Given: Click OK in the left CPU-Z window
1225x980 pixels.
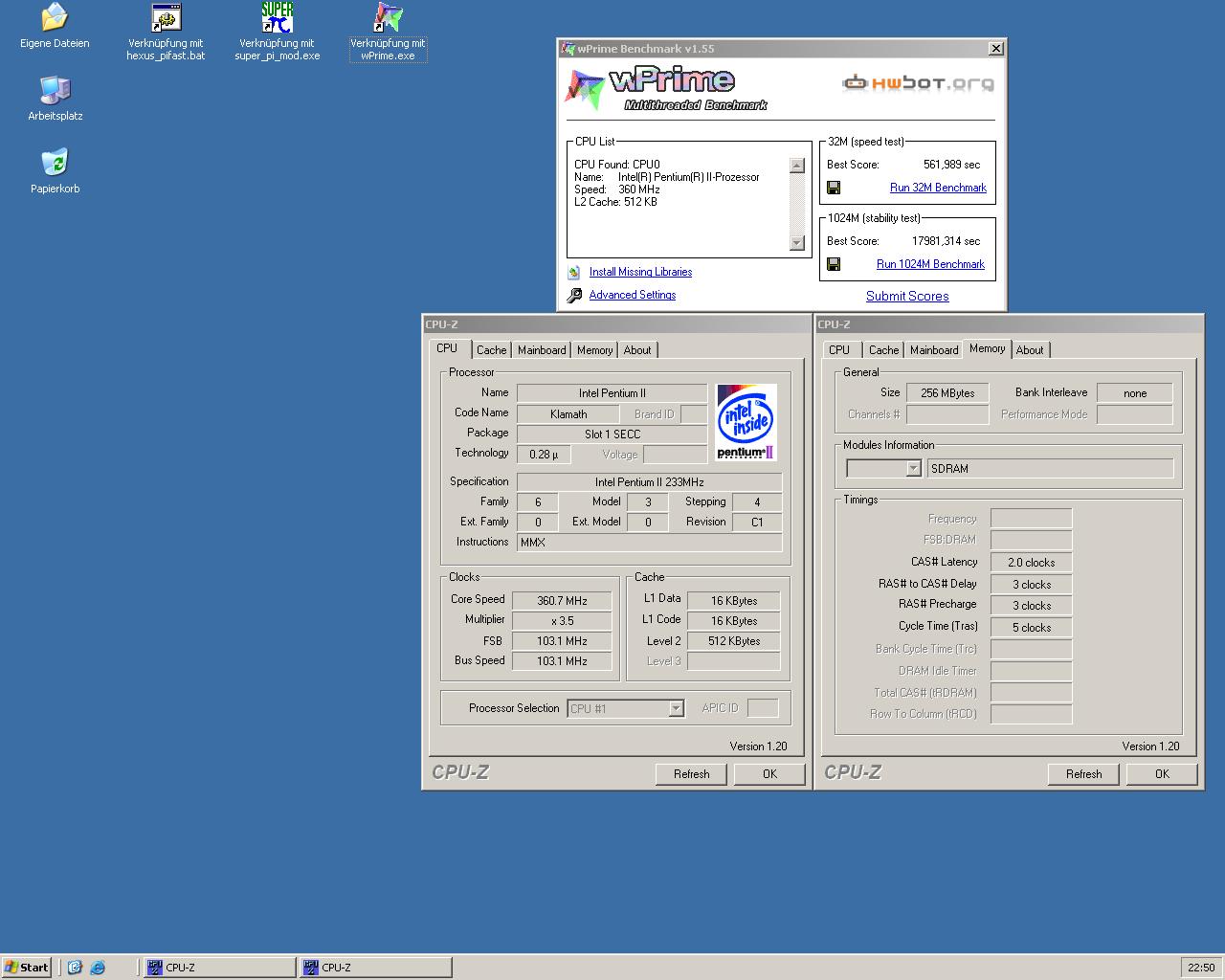Looking at the screenshot, I should (x=769, y=773).
